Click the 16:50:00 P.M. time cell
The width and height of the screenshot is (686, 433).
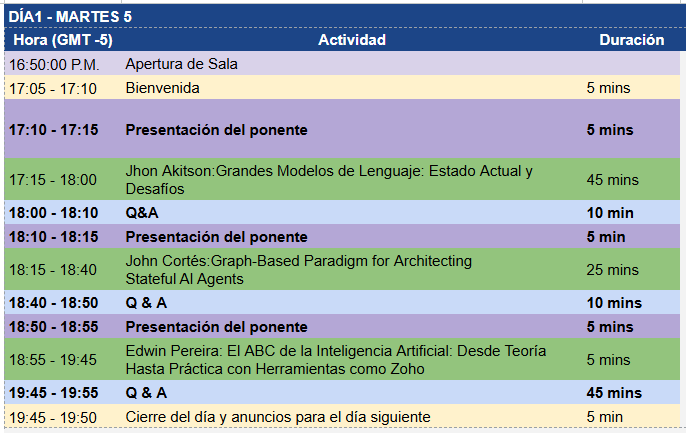[x=63, y=64]
